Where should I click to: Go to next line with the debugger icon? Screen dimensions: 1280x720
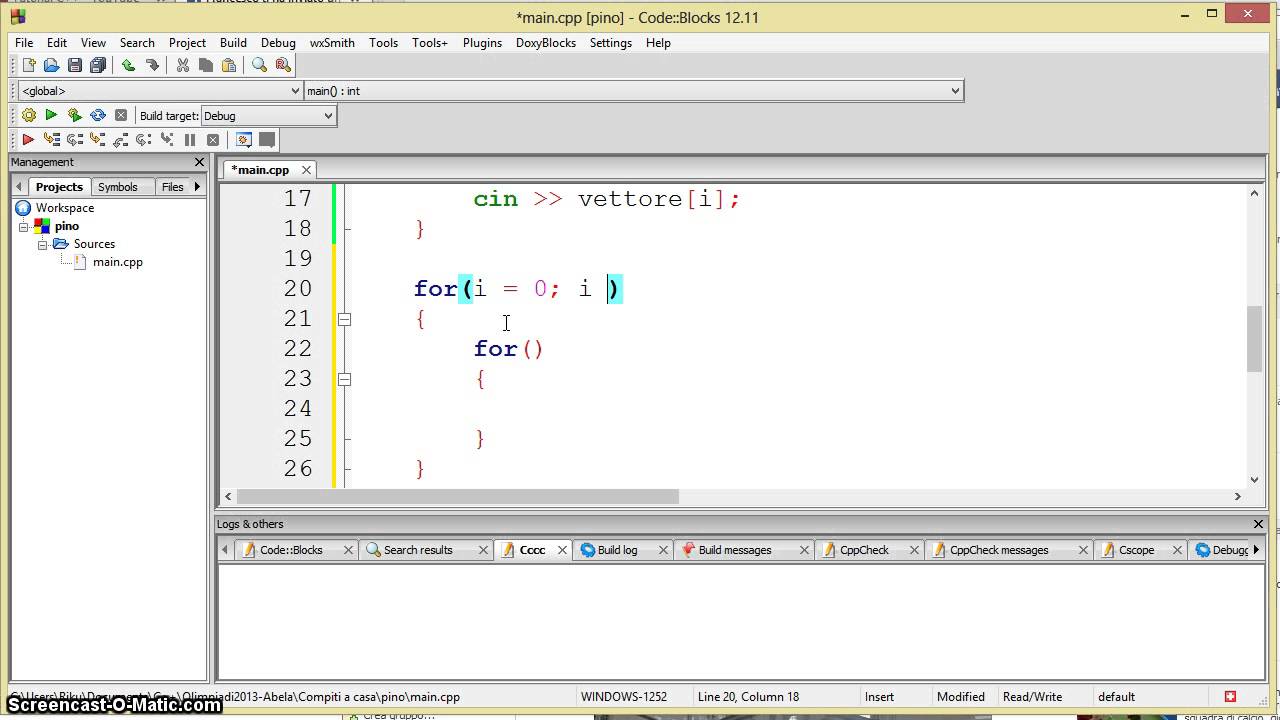click(74, 140)
